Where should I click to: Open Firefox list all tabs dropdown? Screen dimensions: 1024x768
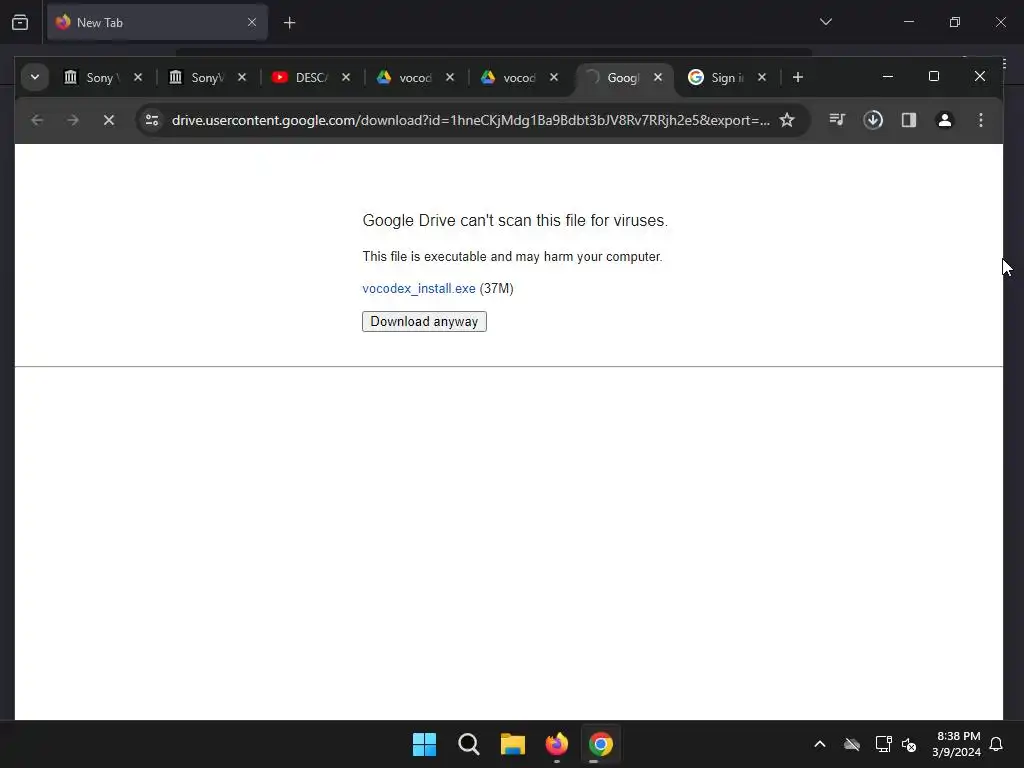[825, 22]
